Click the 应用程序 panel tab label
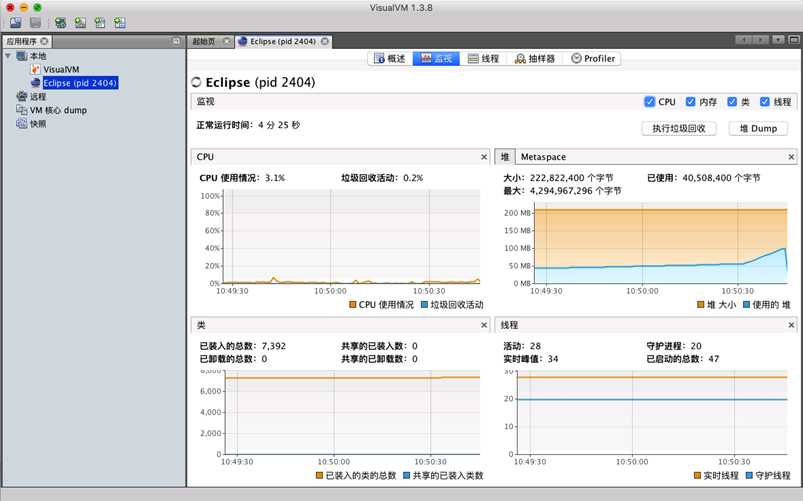 [22, 41]
